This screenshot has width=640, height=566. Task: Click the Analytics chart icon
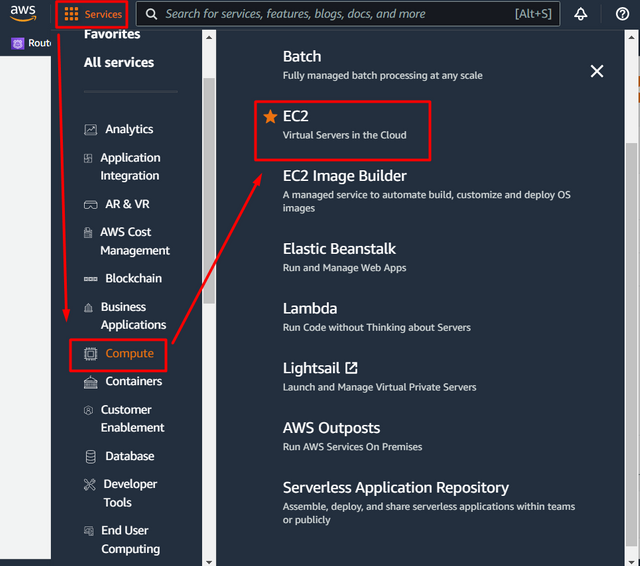tap(91, 130)
